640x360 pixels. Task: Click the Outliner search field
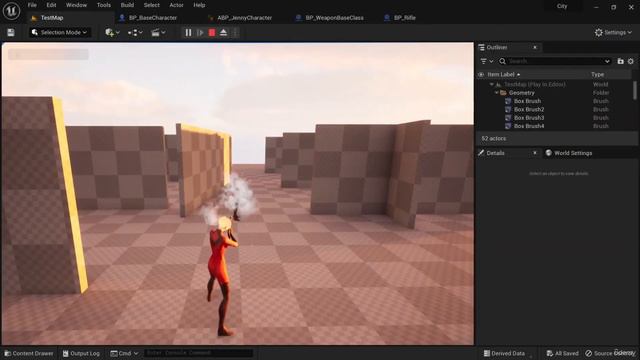point(555,61)
